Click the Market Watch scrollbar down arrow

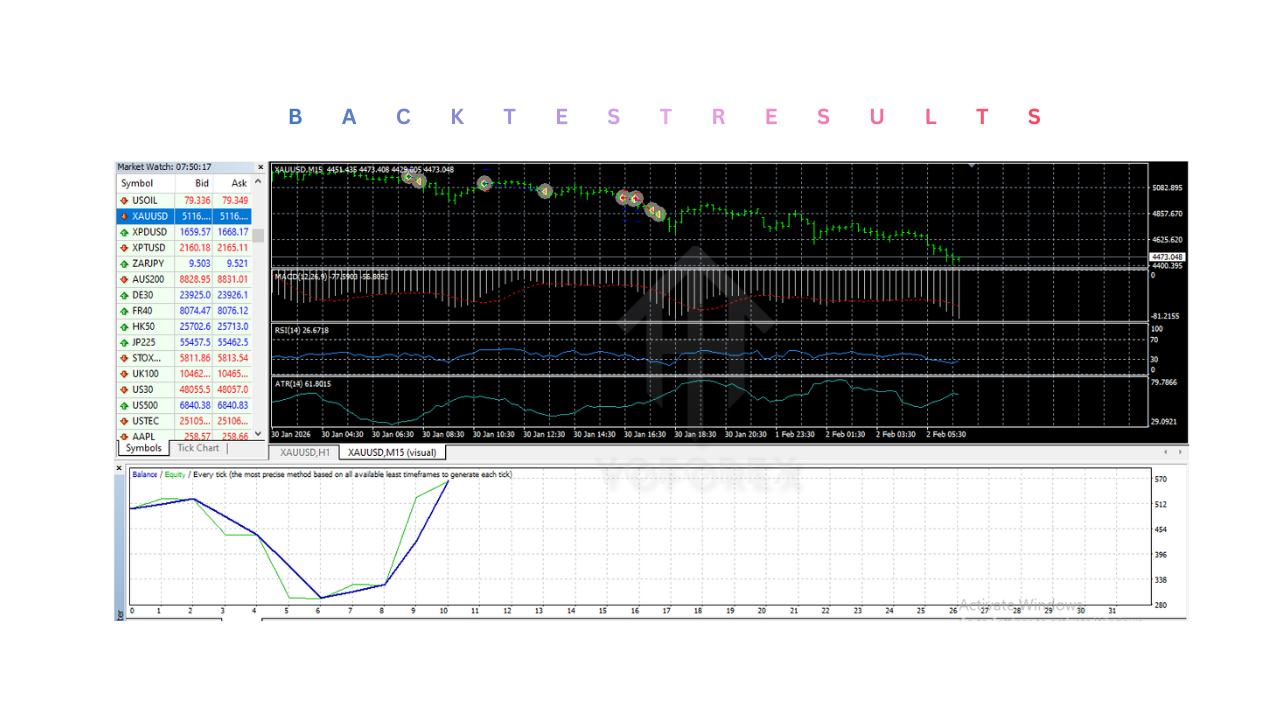click(257, 434)
